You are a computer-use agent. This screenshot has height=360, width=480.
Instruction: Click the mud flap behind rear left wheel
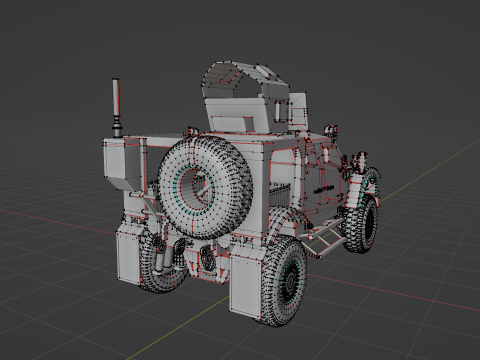coord(128,258)
